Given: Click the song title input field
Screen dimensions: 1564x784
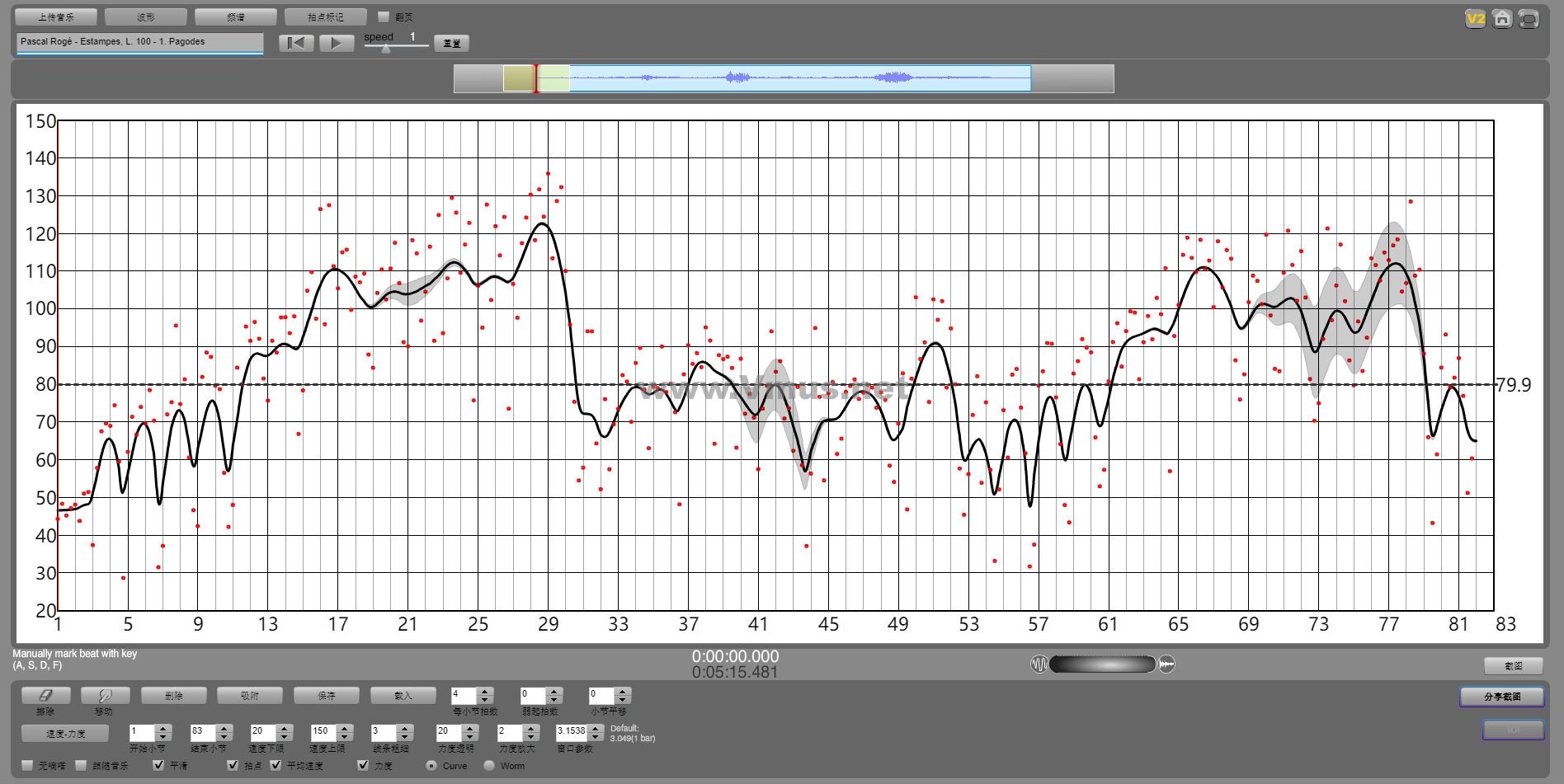Looking at the screenshot, I should (139, 42).
